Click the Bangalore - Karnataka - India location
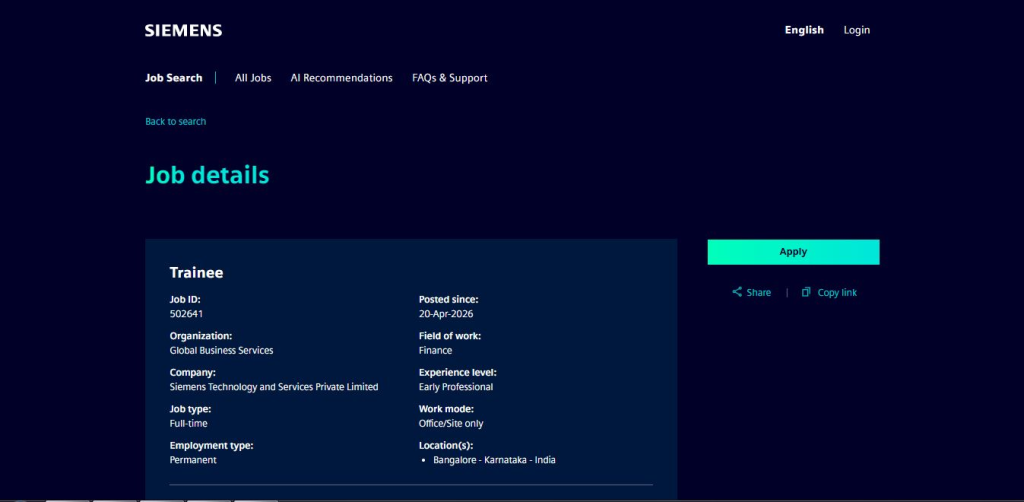This screenshot has height=502, width=1024. [494, 460]
